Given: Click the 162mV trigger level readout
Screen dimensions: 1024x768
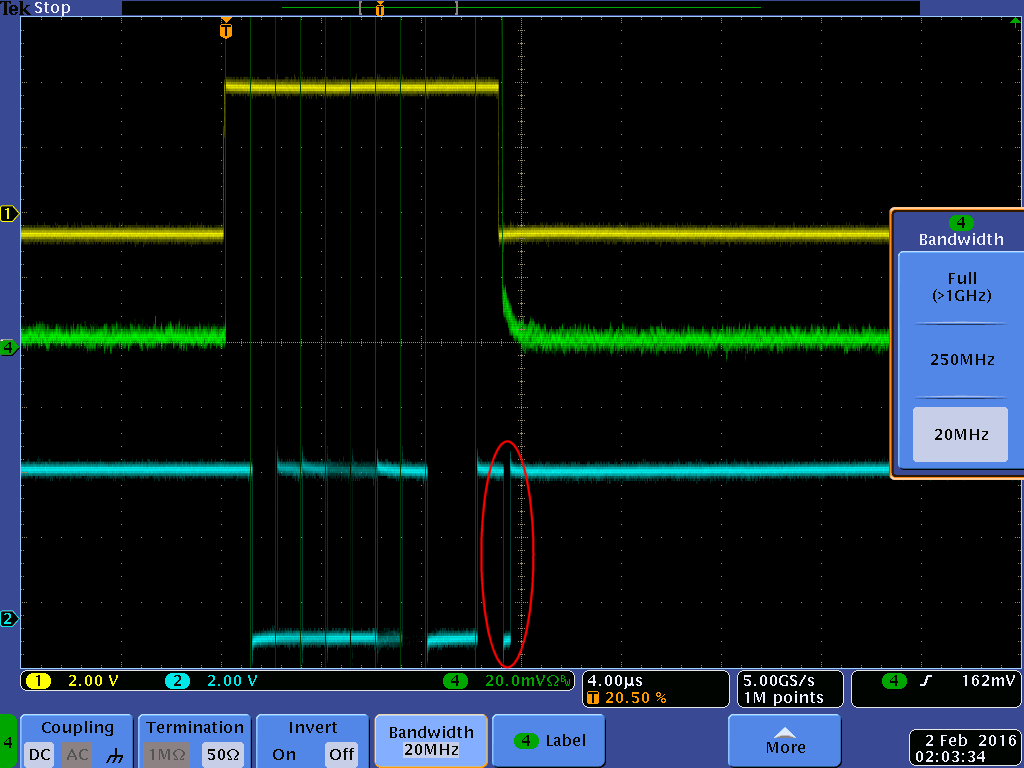Looking at the screenshot, I should click(x=988, y=681).
